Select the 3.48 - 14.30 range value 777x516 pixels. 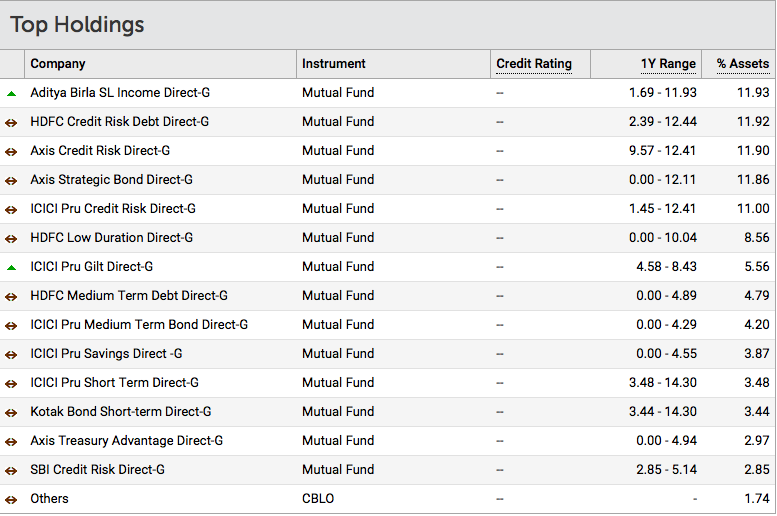[663, 383]
